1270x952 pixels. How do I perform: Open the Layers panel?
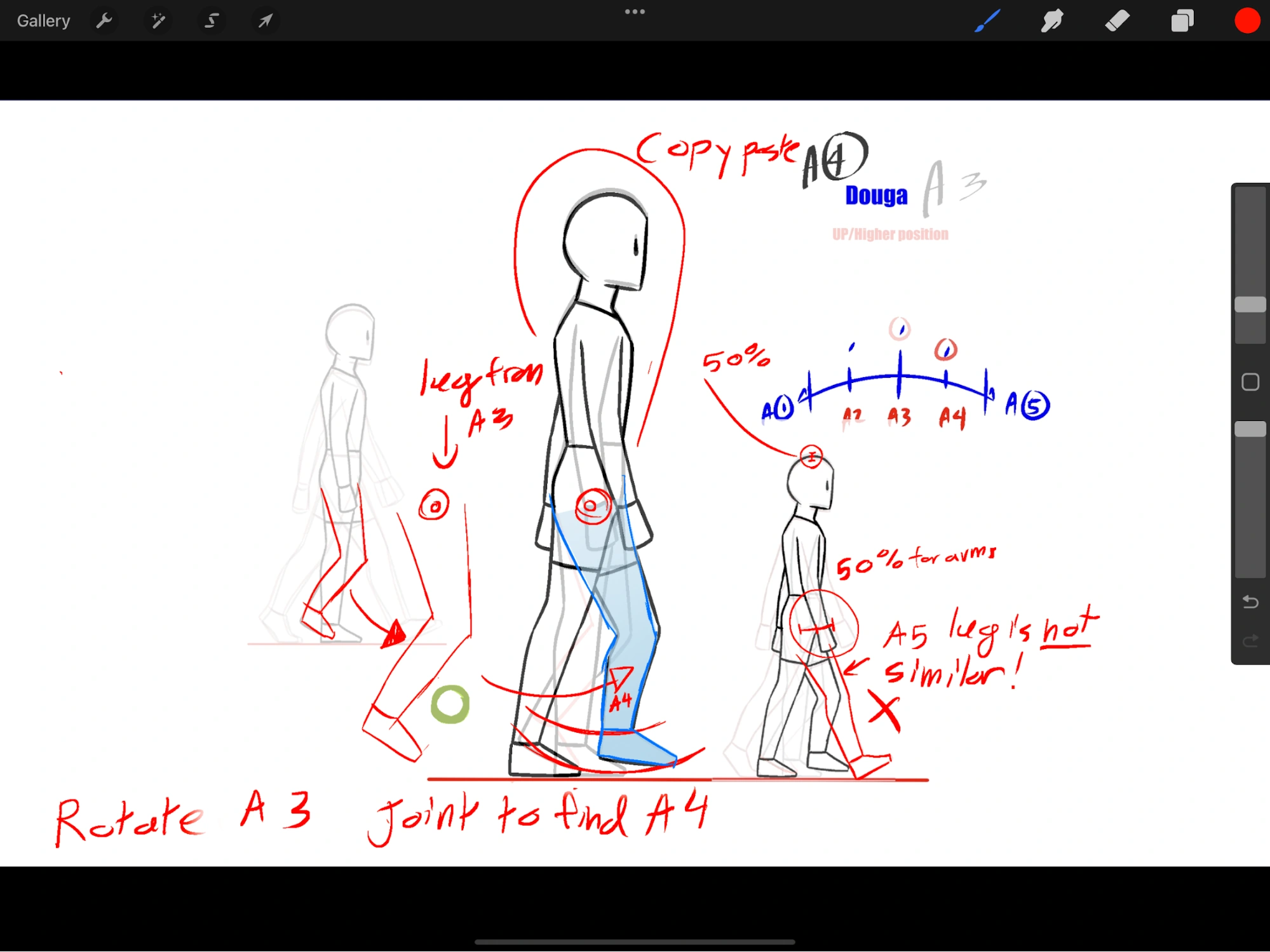pos(1182,21)
